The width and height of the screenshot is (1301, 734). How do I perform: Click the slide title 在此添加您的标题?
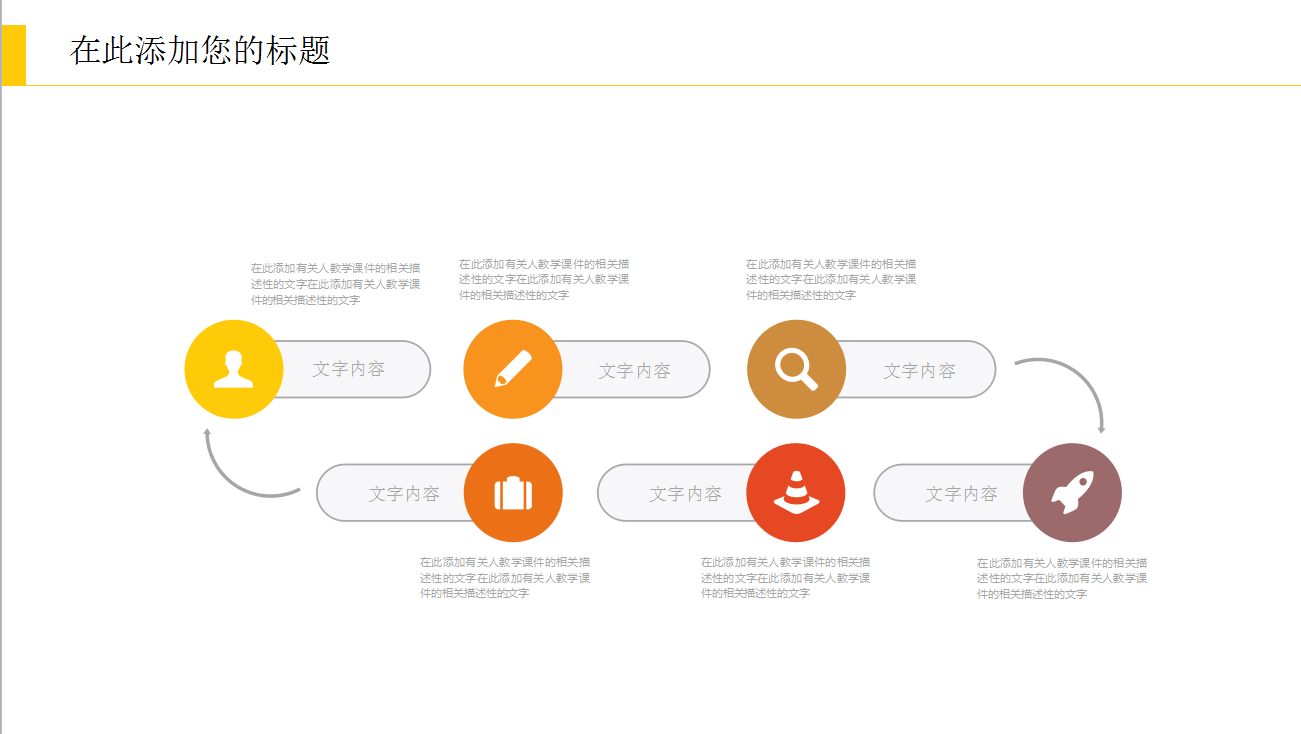[x=200, y=50]
